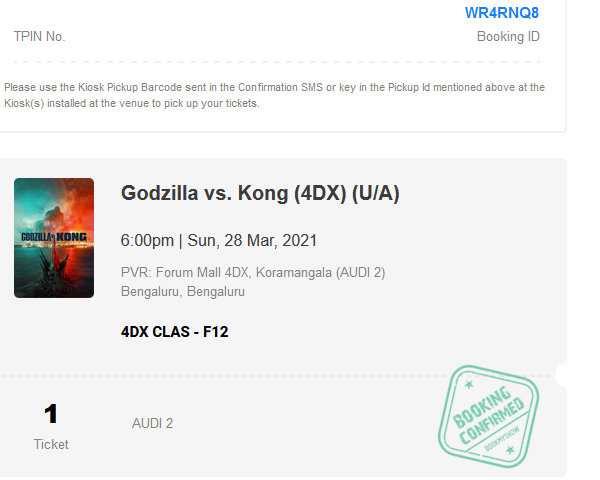600x480 pixels.
Task: Open the Godzilla vs. Kong poster thumbnail
Action: [x=54, y=238]
